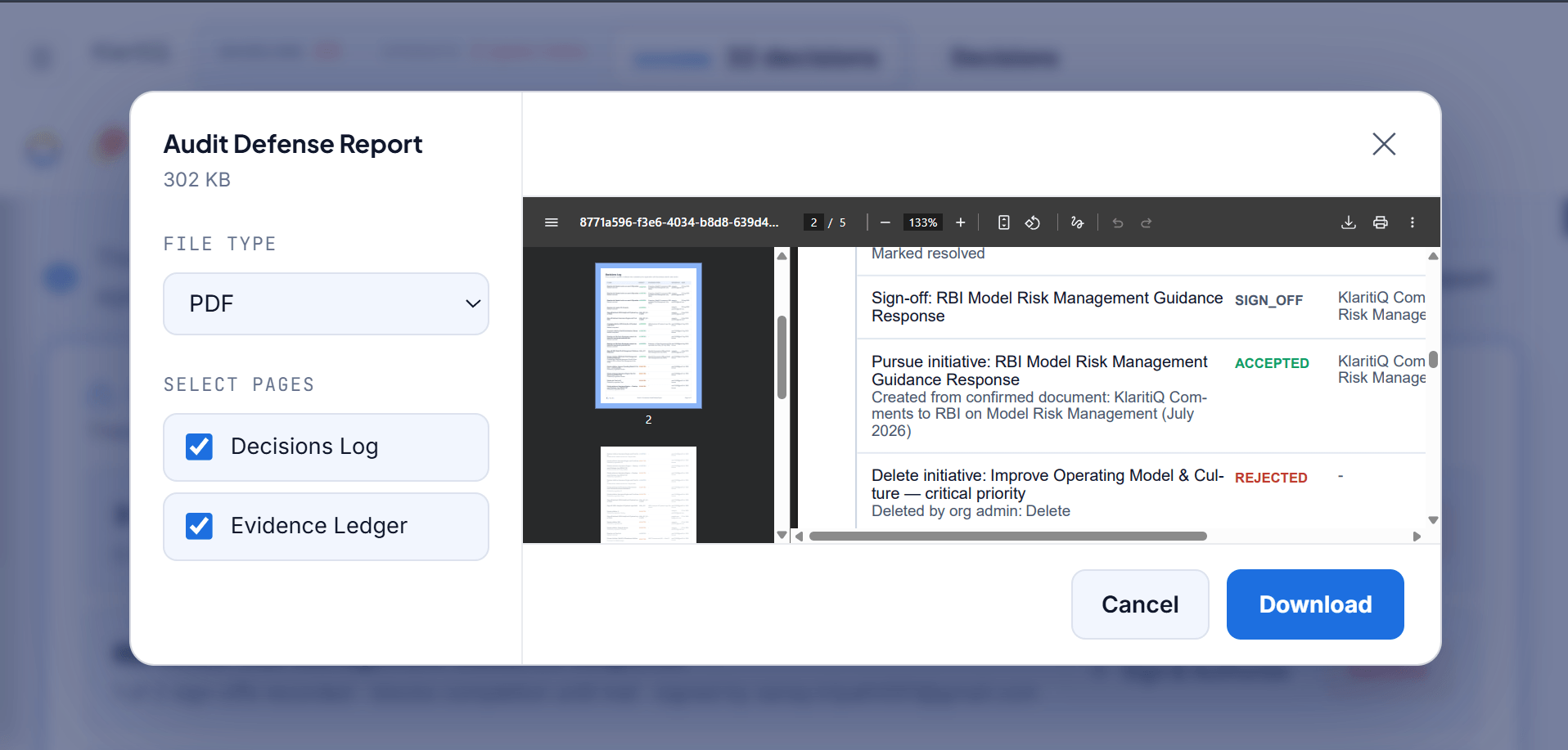Zoom out with the minus icon
This screenshot has height=750, width=1568.
[x=885, y=222]
